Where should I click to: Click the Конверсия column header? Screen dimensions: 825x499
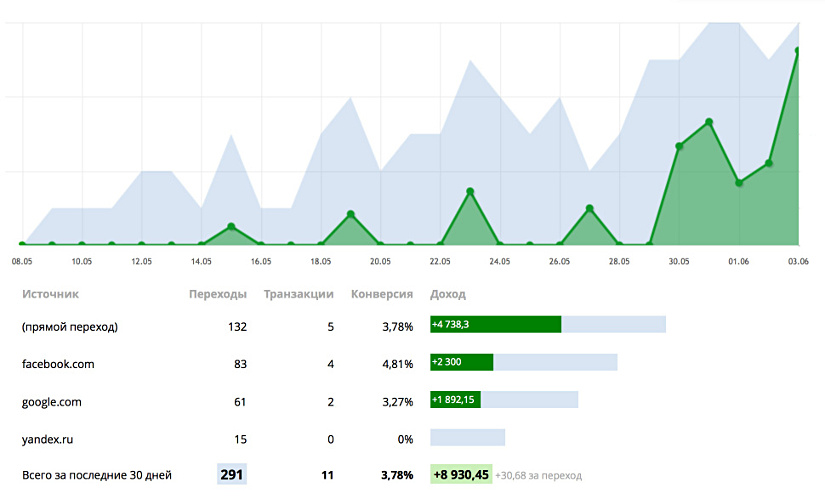(x=382, y=295)
